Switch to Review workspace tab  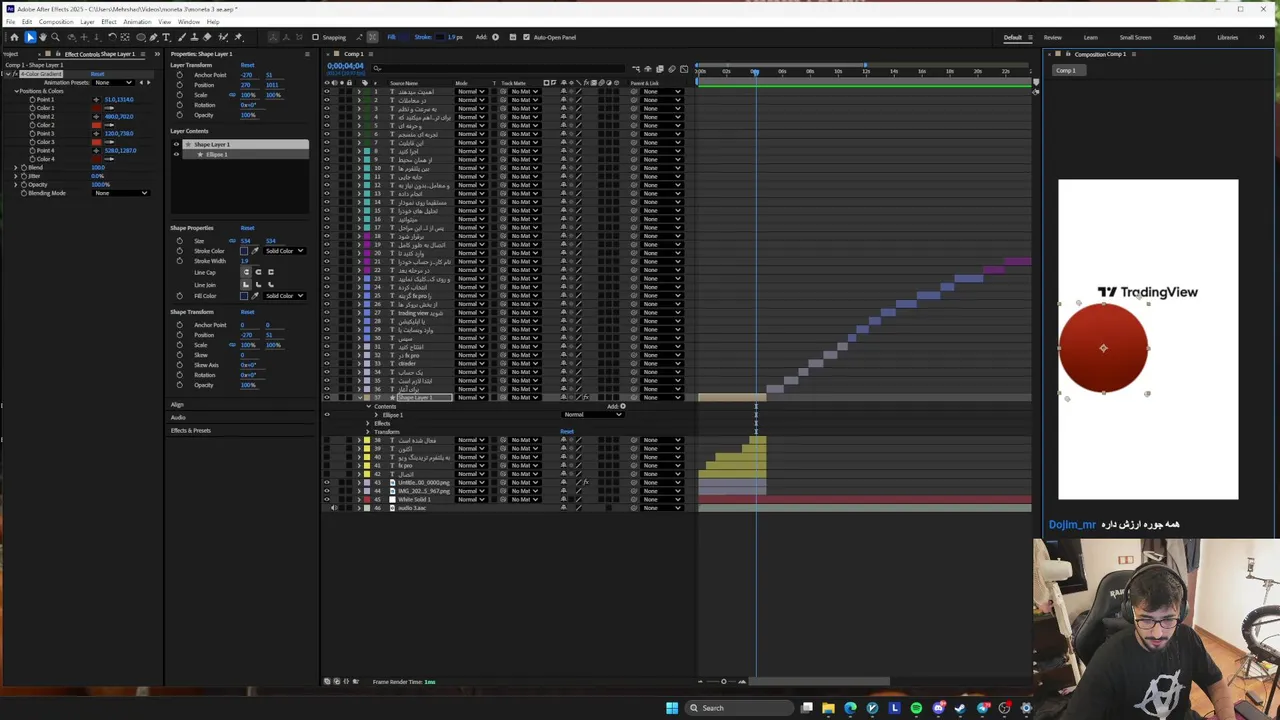1052,37
